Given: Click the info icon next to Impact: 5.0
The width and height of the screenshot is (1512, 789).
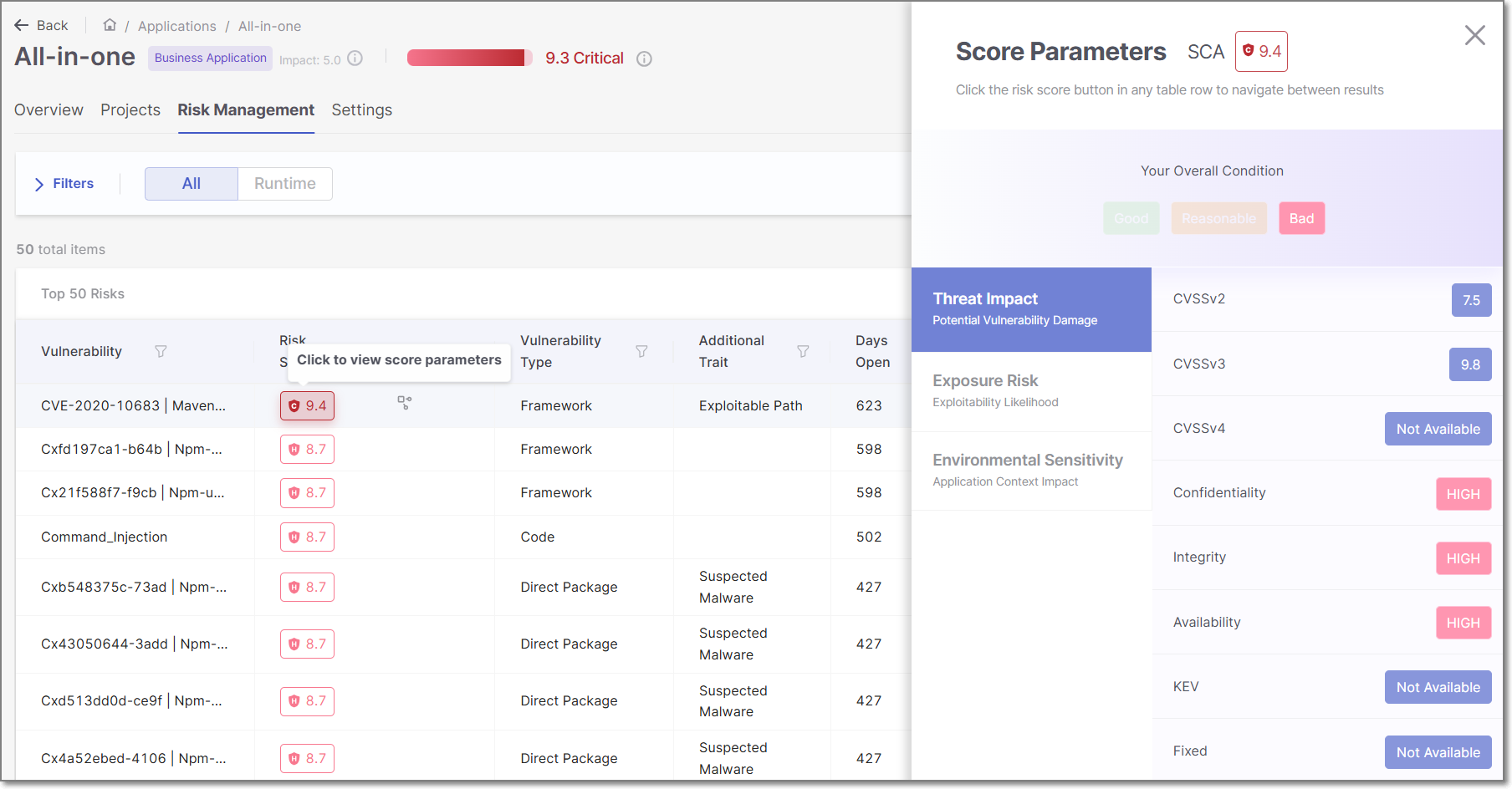Looking at the screenshot, I should click(355, 58).
